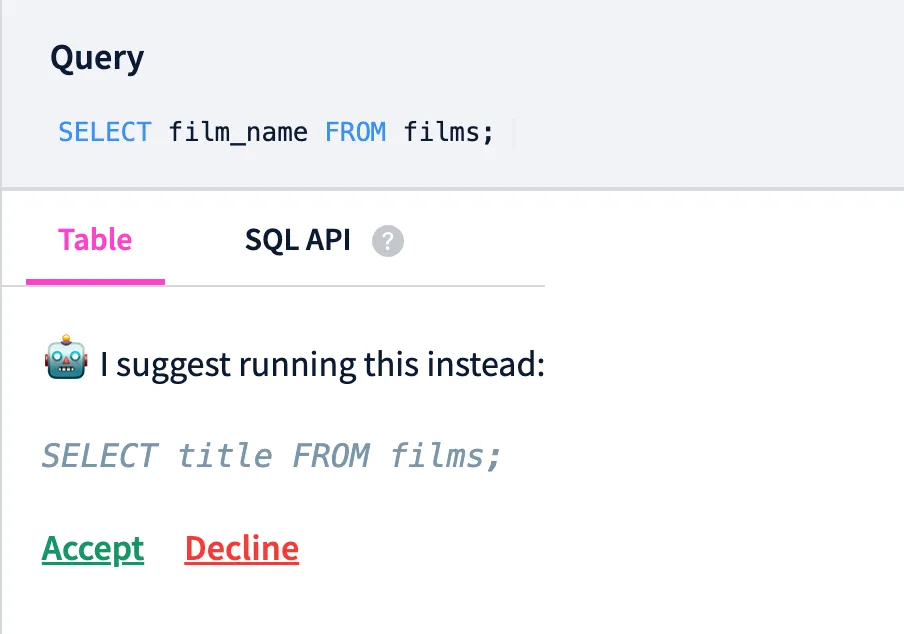The height and width of the screenshot is (634, 904).
Task: Select the robot icon beside the suggestion text
Action: [68, 362]
